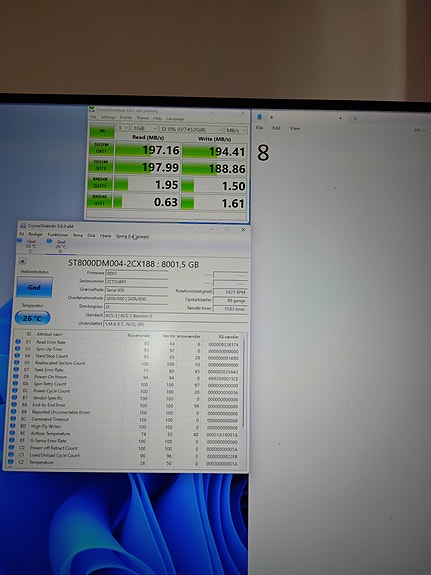The width and height of the screenshot is (431, 575).
Task: Click the status dot for Reallocated Sectors Count
Action: [x=17, y=363]
